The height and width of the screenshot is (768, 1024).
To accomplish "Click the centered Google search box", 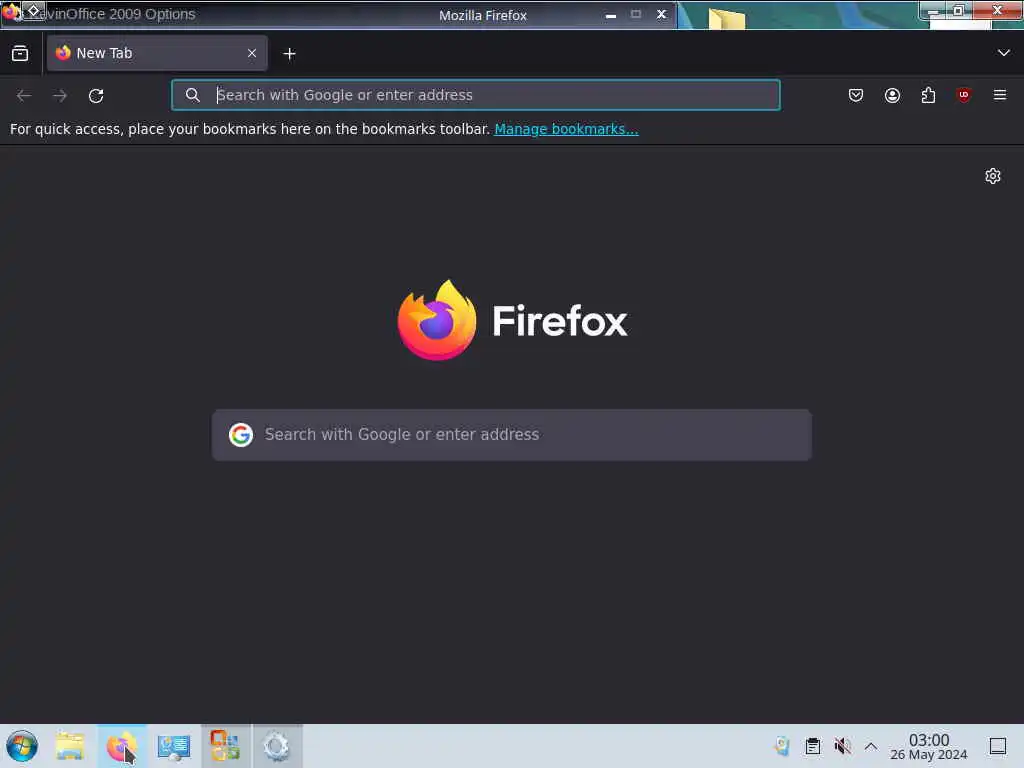I will click(x=512, y=435).
